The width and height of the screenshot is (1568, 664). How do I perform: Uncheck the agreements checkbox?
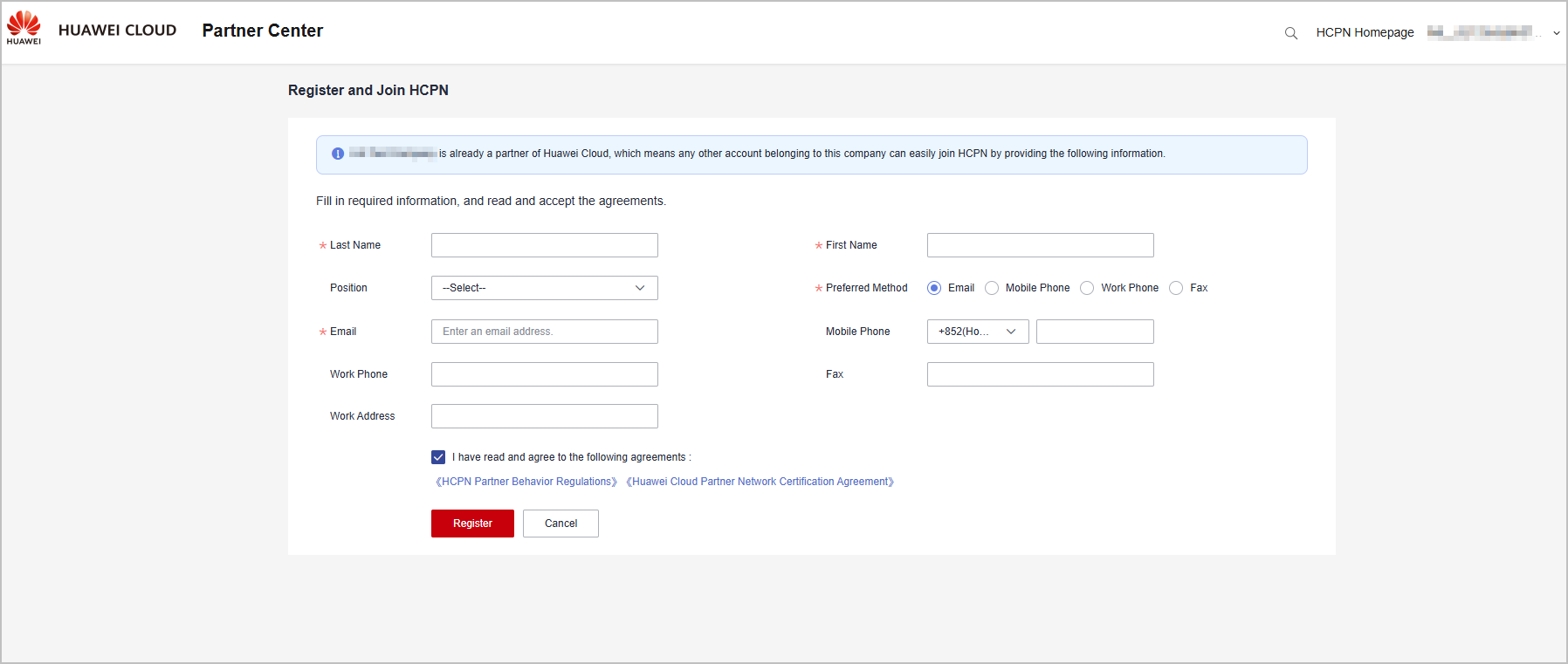point(438,457)
